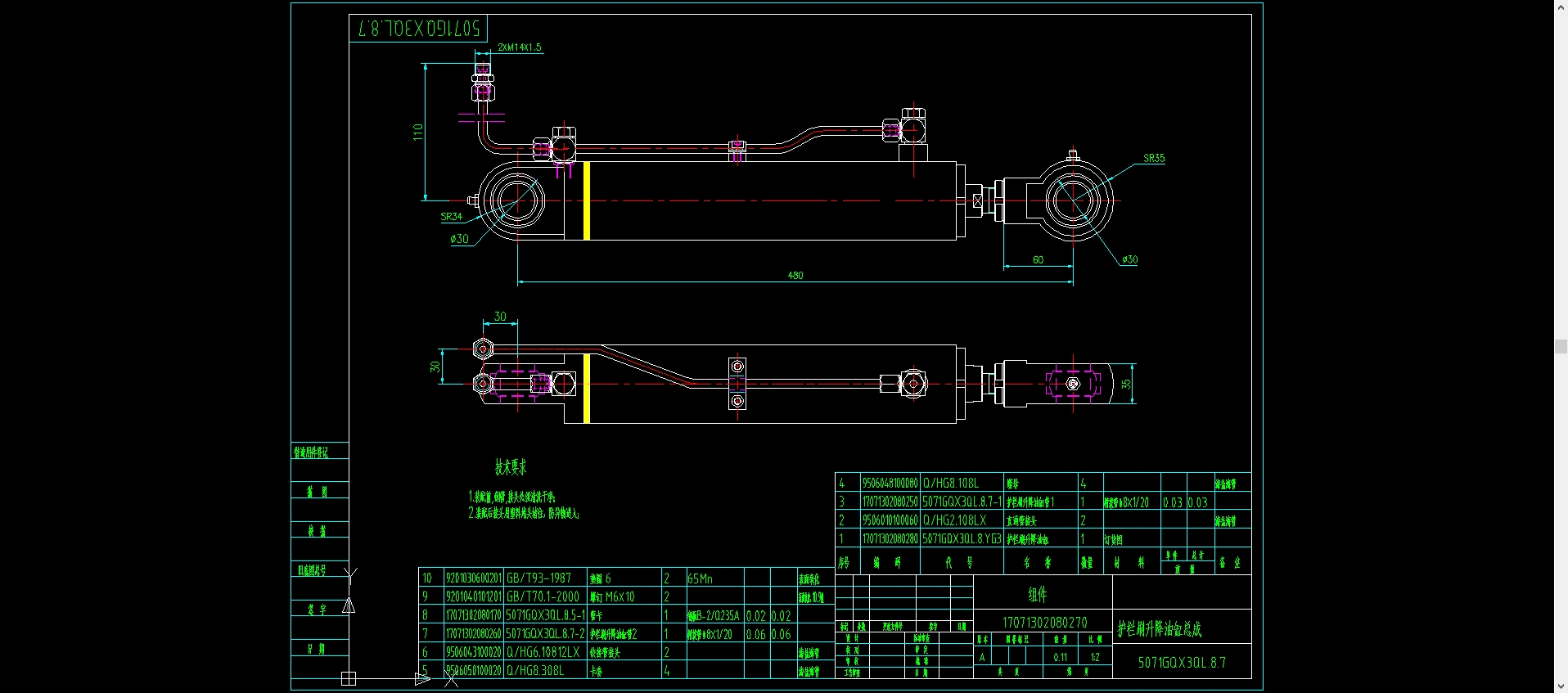Image resolution: width=1568 pixels, height=693 pixels.
Task: Select part number 9201030600201
Action: 474,578
